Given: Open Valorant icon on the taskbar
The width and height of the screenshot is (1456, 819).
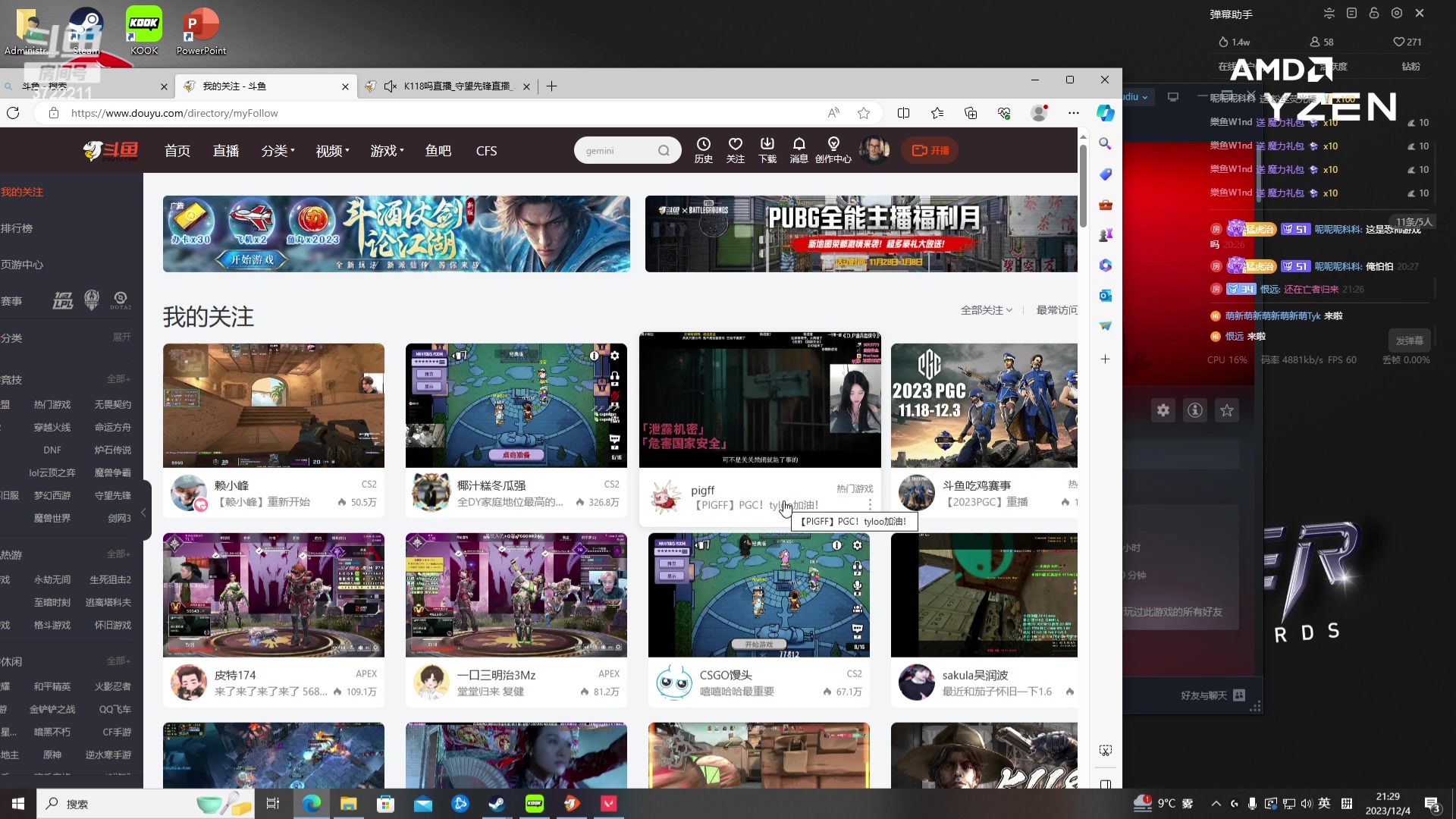Looking at the screenshot, I should coord(609,804).
